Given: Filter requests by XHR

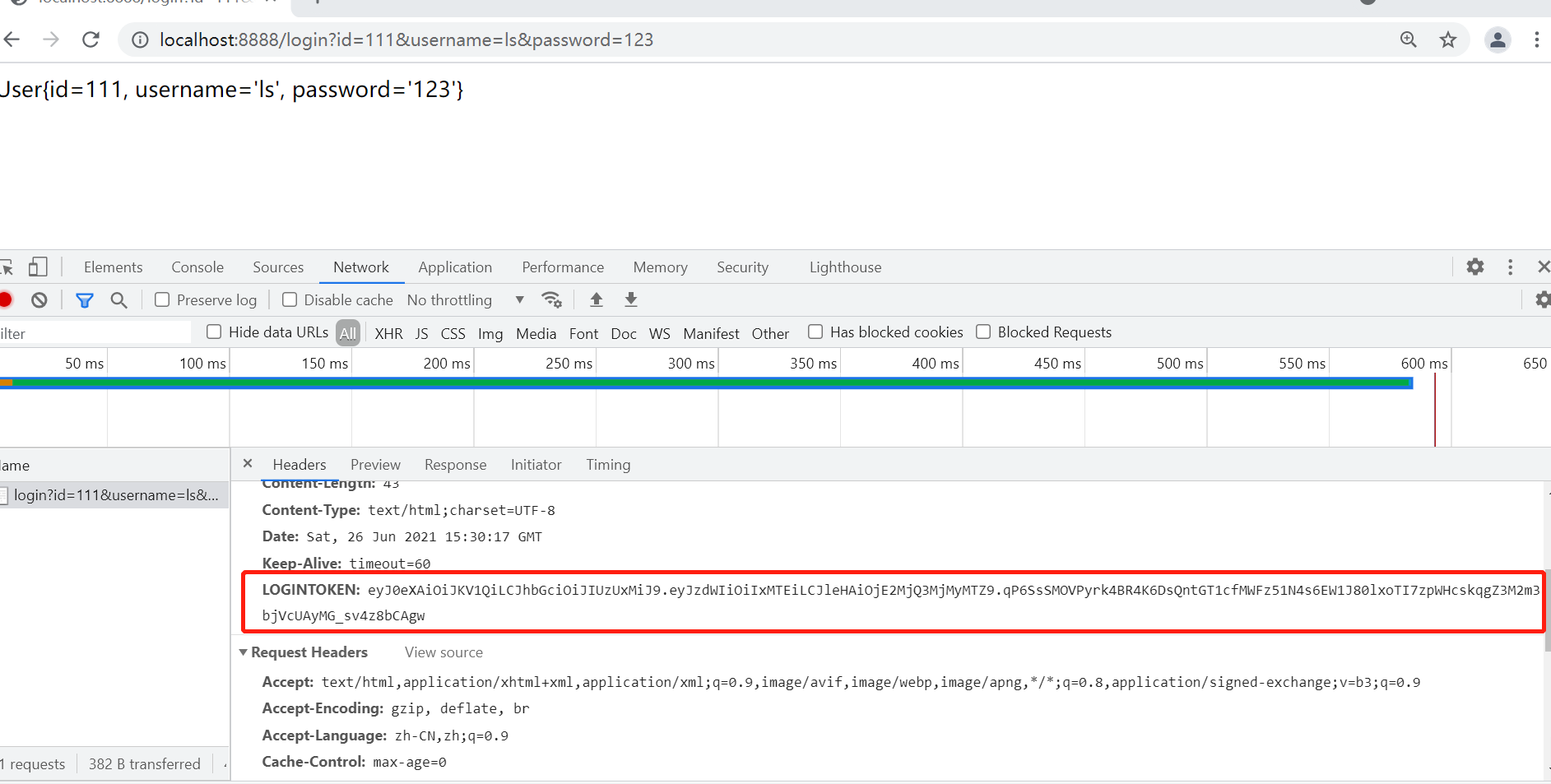Looking at the screenshot, I should point(388,333).
